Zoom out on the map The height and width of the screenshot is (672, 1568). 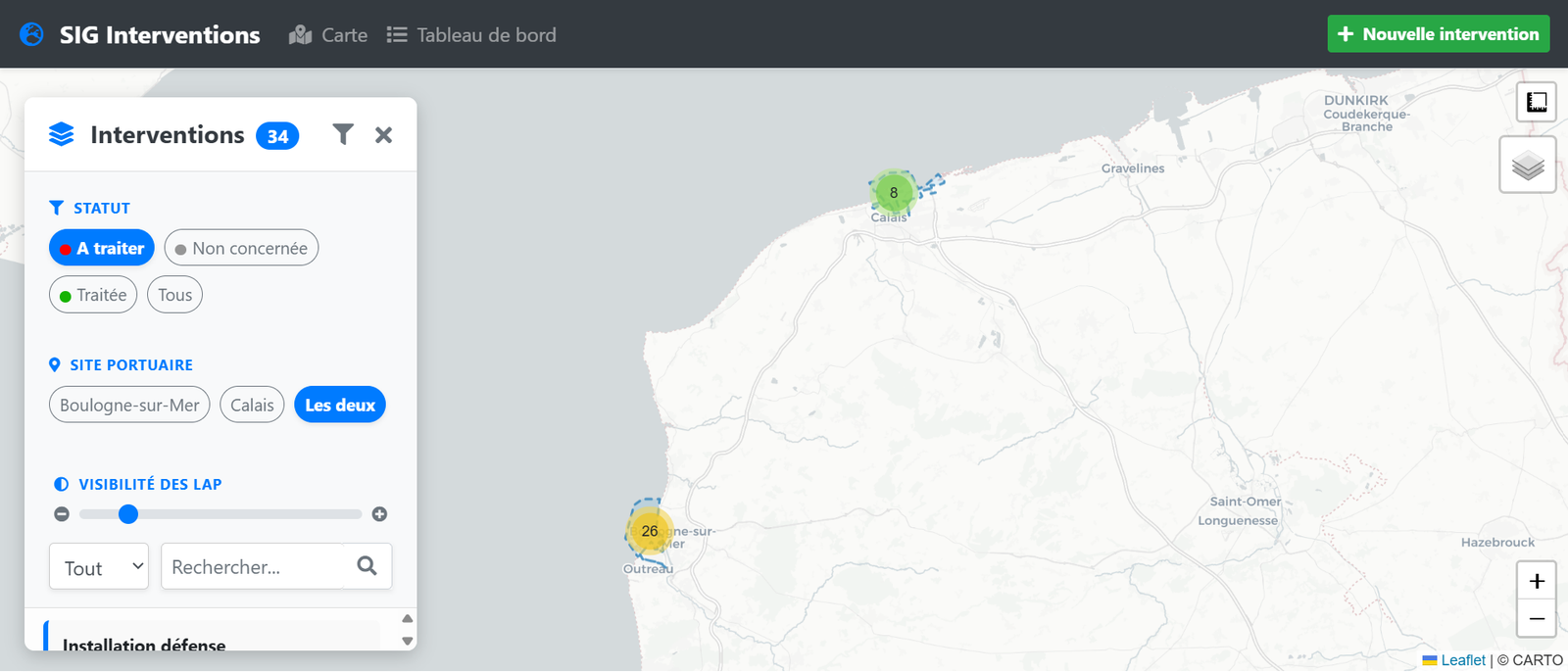click(x=1537, y=619)
